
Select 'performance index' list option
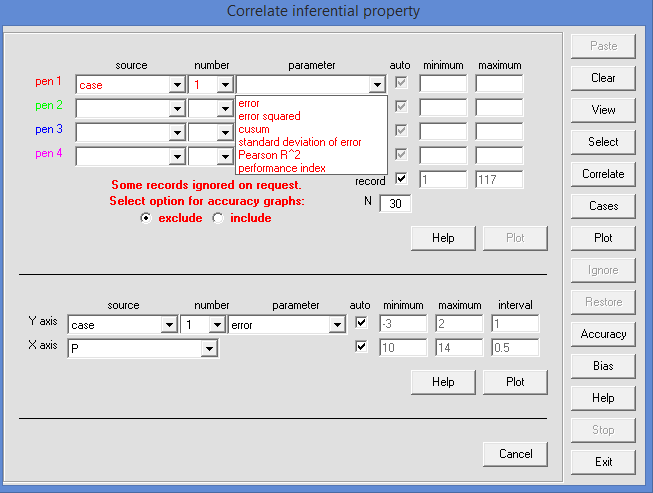pyautogui.click(x=280, y=168)
